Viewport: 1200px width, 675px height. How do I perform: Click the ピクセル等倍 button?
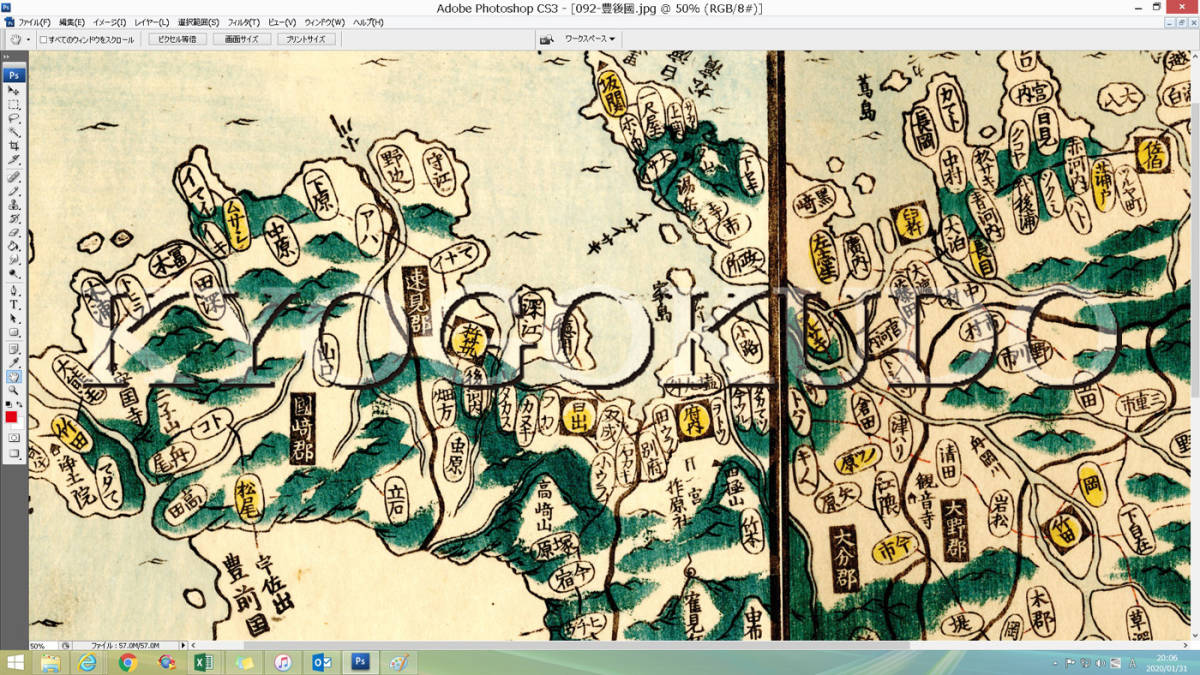[177, 39]
